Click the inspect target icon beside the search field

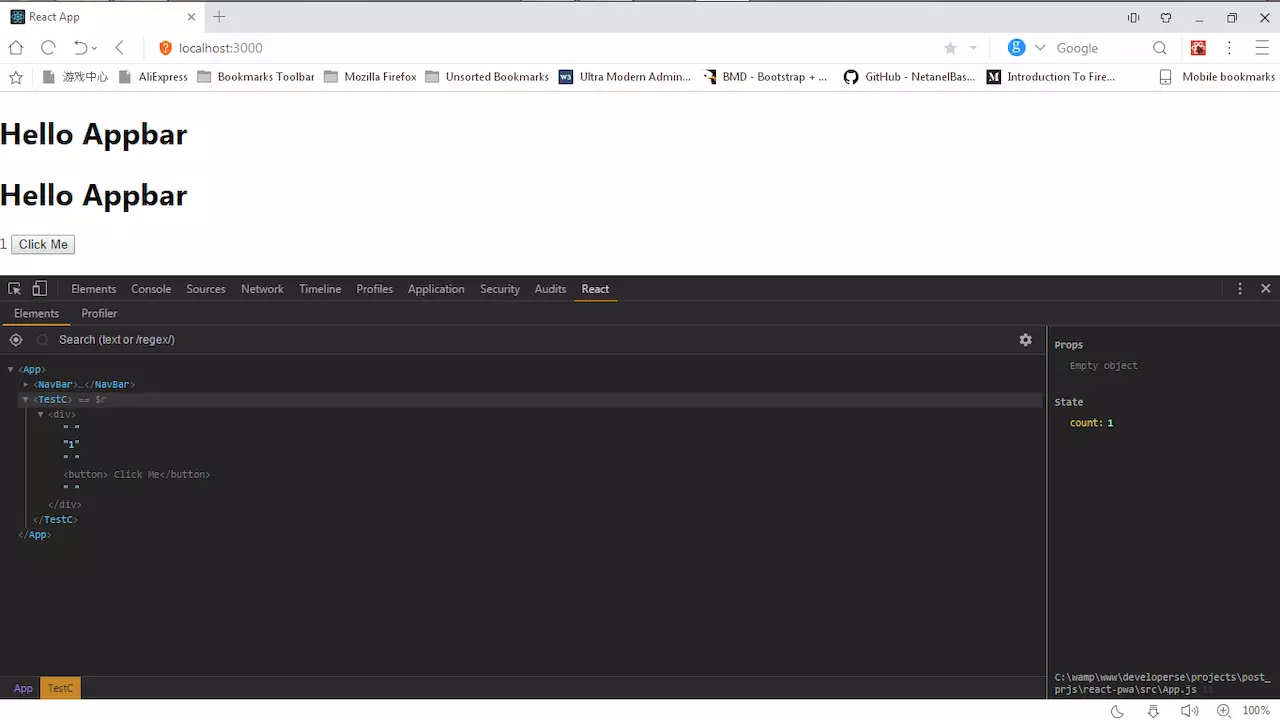(15, 339)
